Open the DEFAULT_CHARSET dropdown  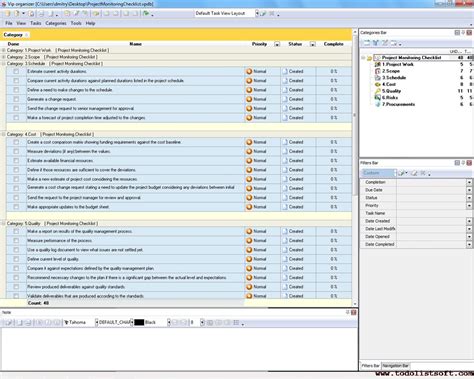click(132, 322)
